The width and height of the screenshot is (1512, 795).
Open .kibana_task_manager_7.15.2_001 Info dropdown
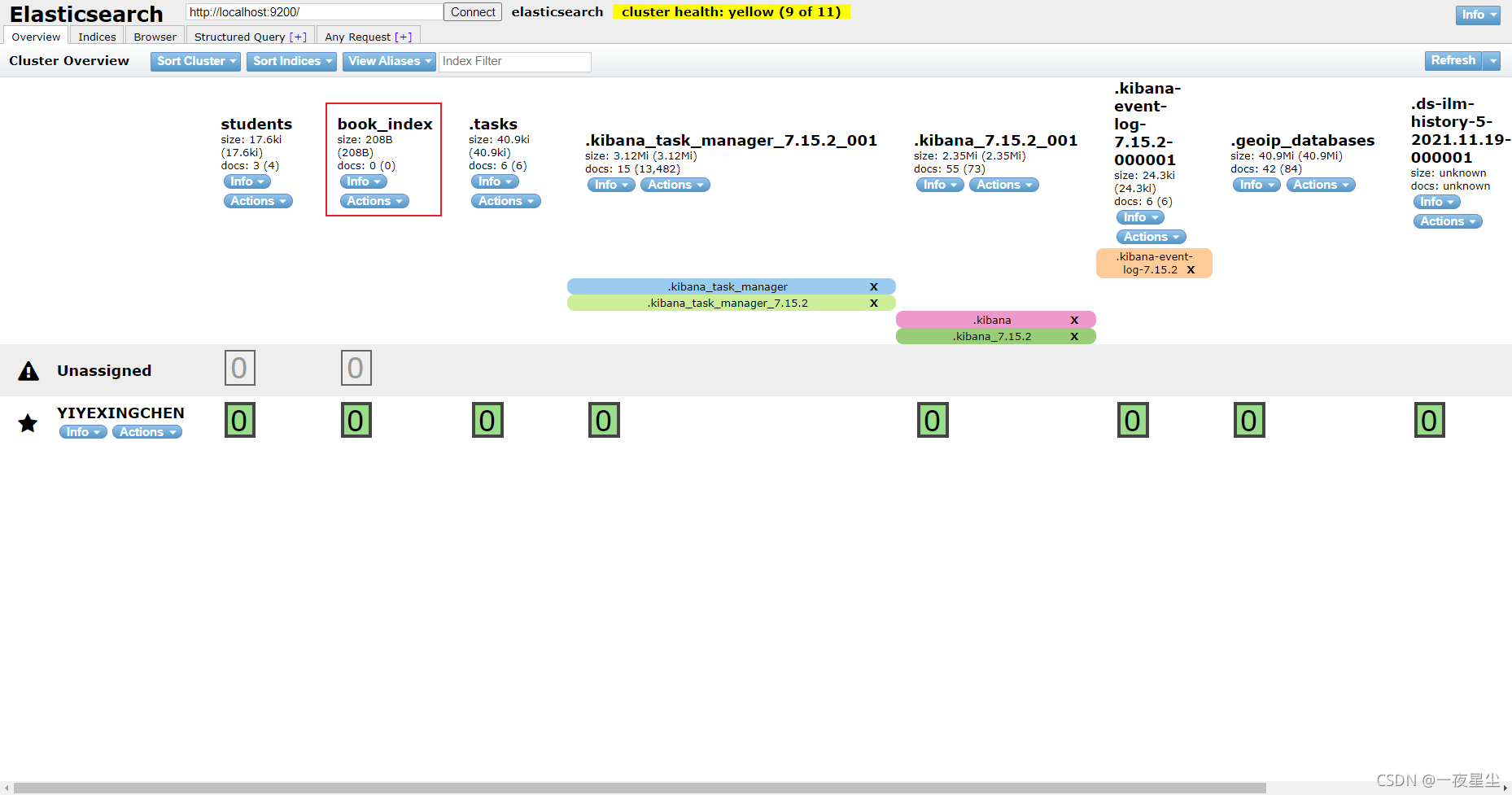pyautogui.click(x=611, y=185)
